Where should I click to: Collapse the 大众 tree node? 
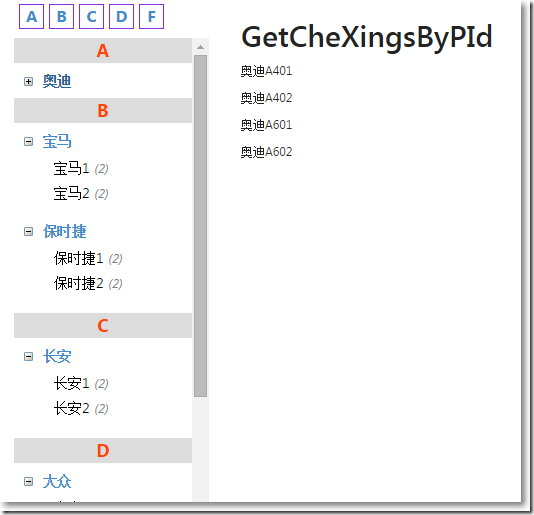(x=29, y=481)
